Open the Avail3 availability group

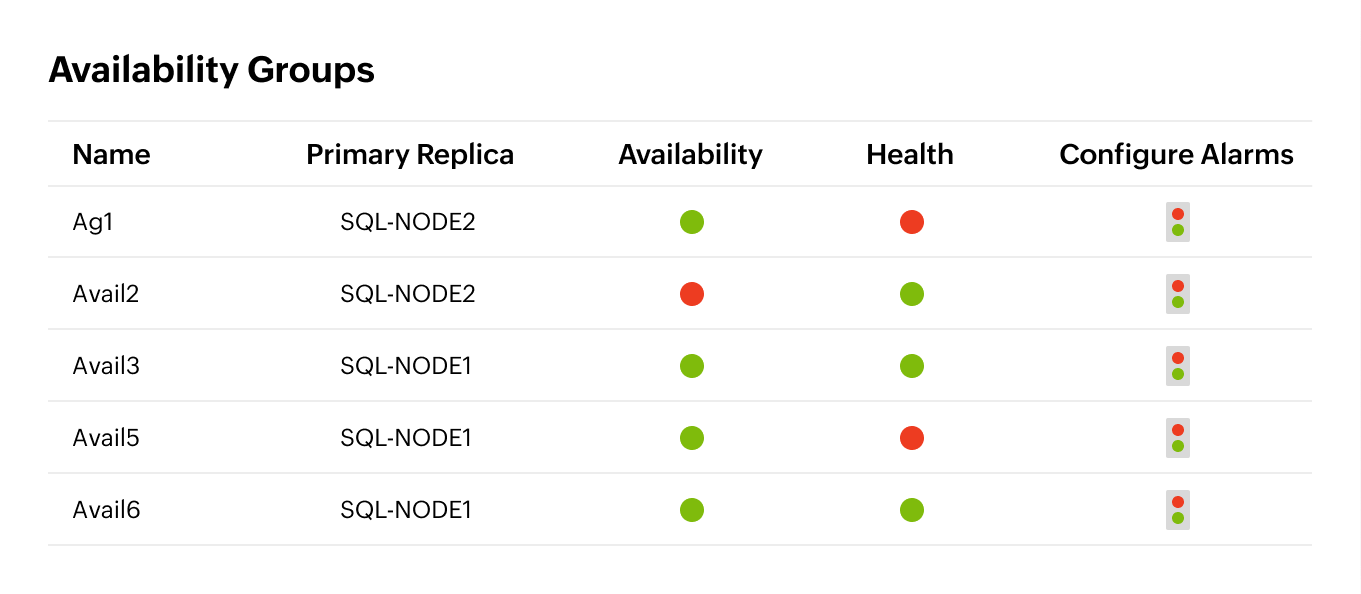(105, 366)
